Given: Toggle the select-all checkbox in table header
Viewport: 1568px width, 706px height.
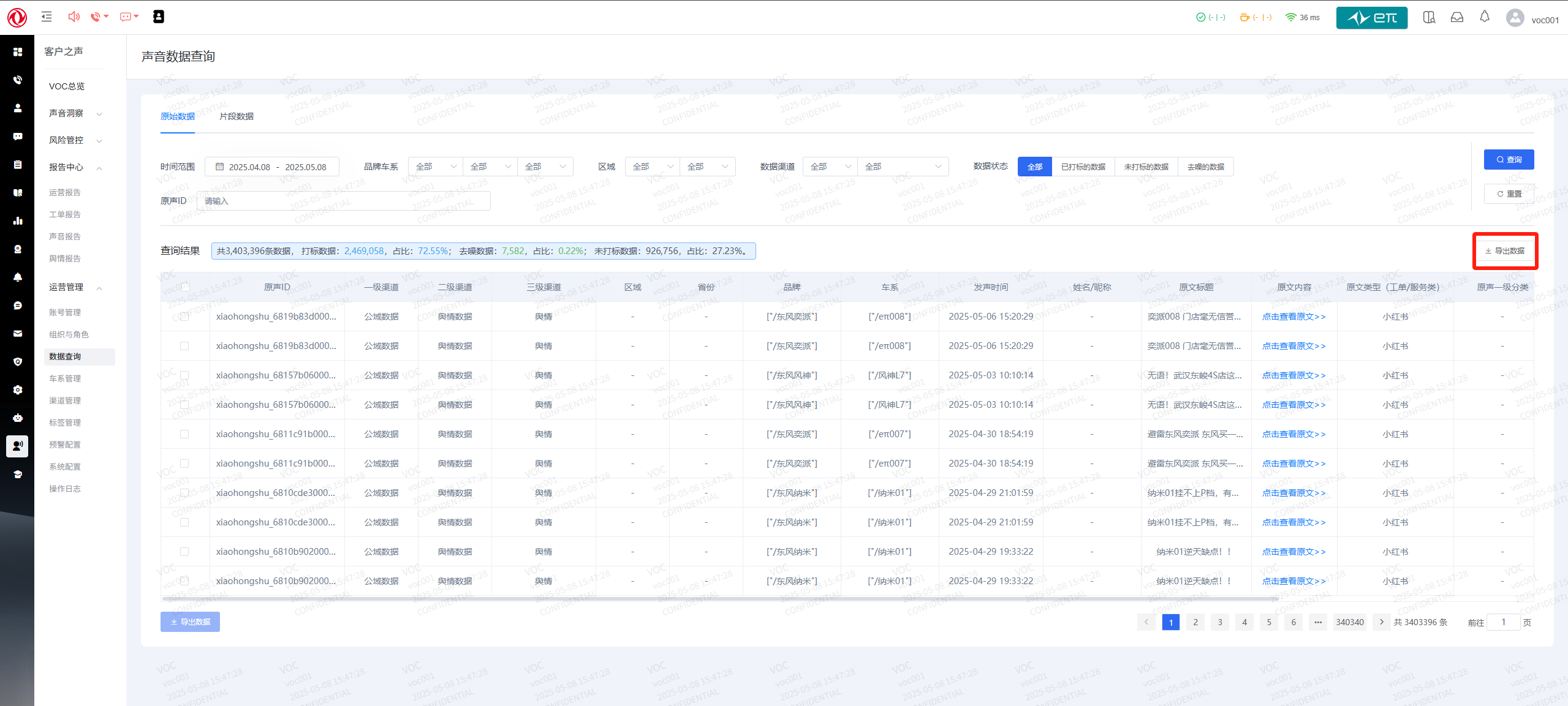Looking at the screenshot, I should coord(184,287).
